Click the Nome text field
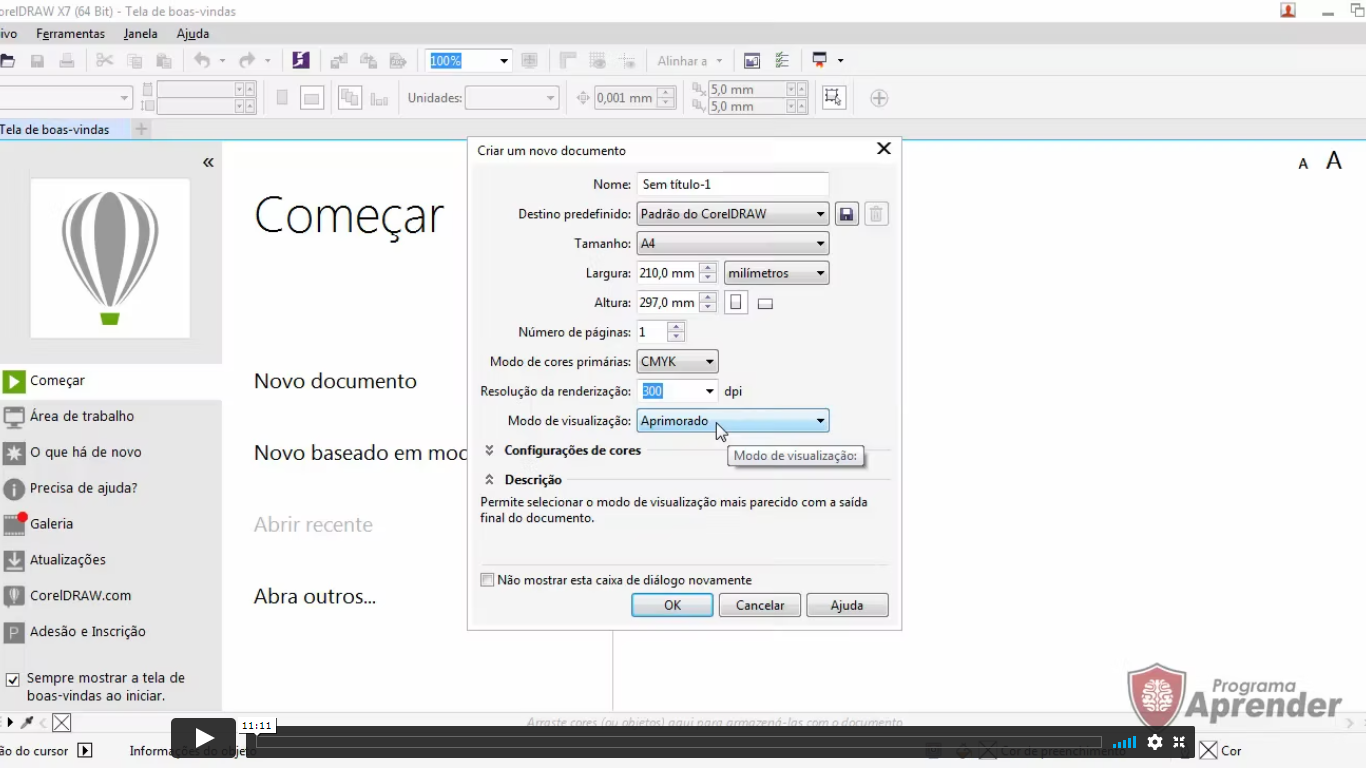1366x768 pixels. 732,184
